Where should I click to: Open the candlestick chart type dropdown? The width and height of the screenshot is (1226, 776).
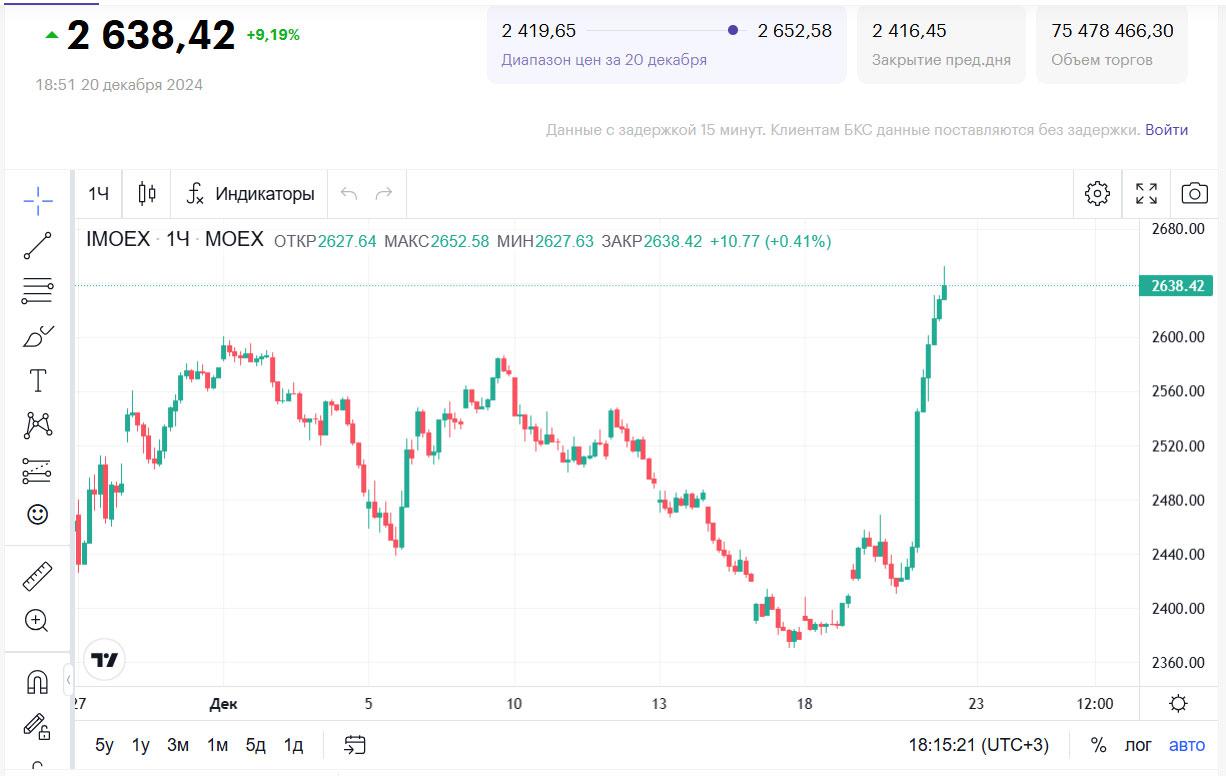147,194
